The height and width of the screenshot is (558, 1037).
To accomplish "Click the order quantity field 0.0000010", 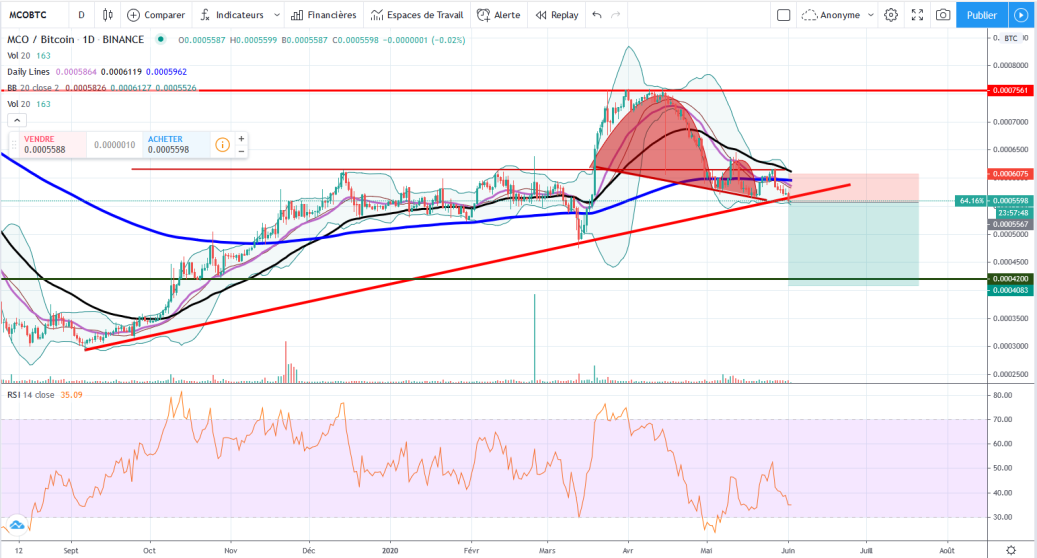I will coord(114,145).
